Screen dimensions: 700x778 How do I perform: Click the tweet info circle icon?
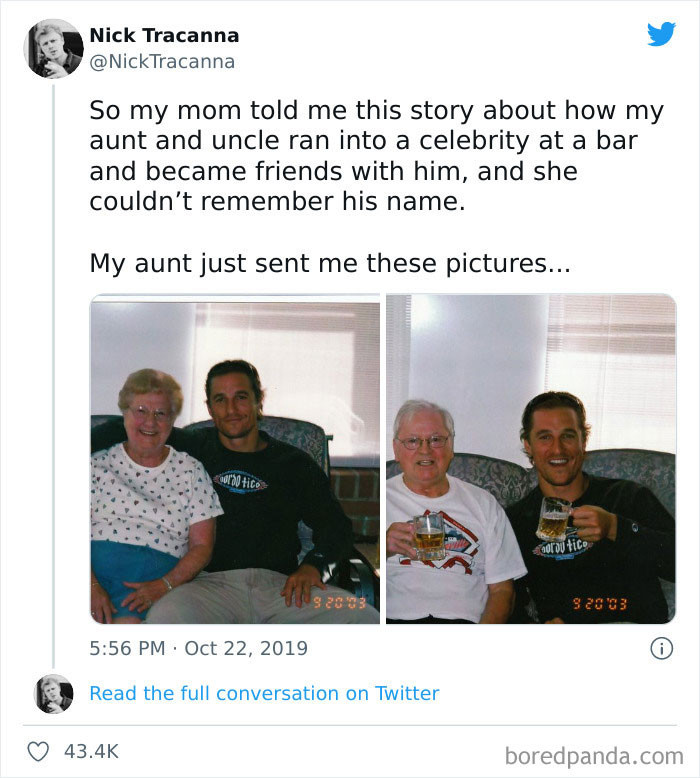coord(661,648)
